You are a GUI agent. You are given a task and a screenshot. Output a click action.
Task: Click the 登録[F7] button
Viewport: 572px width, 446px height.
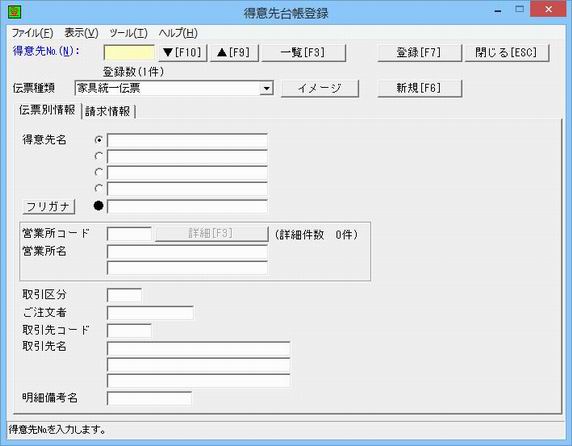click(x=420, y=53)
